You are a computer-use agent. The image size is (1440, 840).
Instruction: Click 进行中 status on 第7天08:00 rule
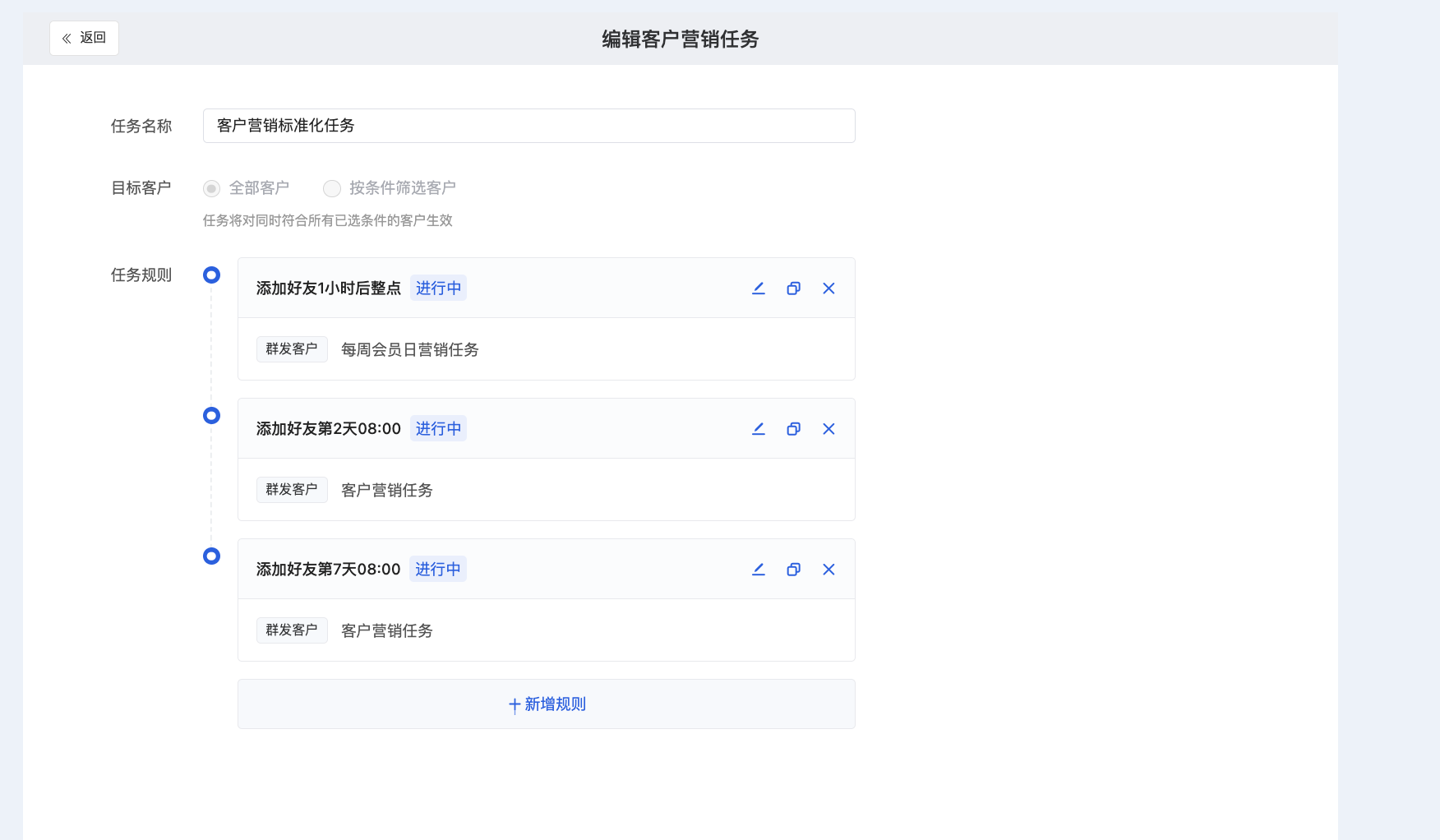coord(438,569)
